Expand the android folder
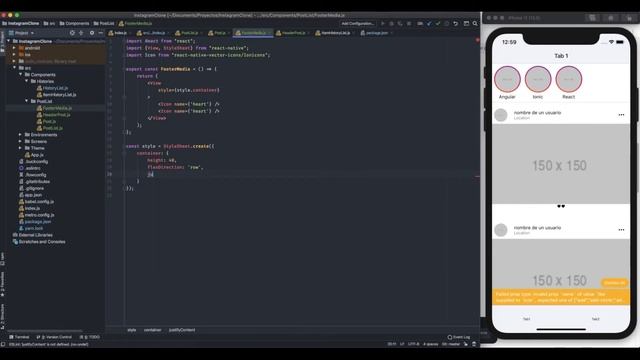Screen dimensions: 640x360 (x=15, y=48)
